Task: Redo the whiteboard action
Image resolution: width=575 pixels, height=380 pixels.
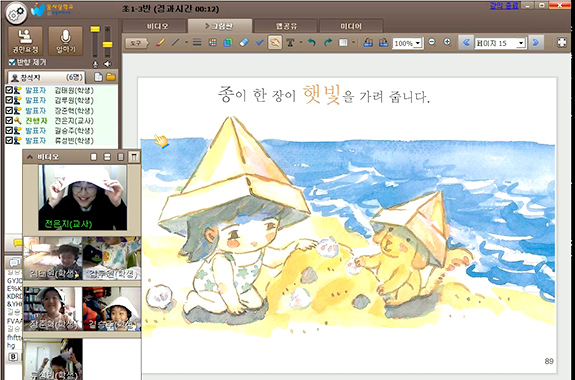Action: click(x=328, y=43)
